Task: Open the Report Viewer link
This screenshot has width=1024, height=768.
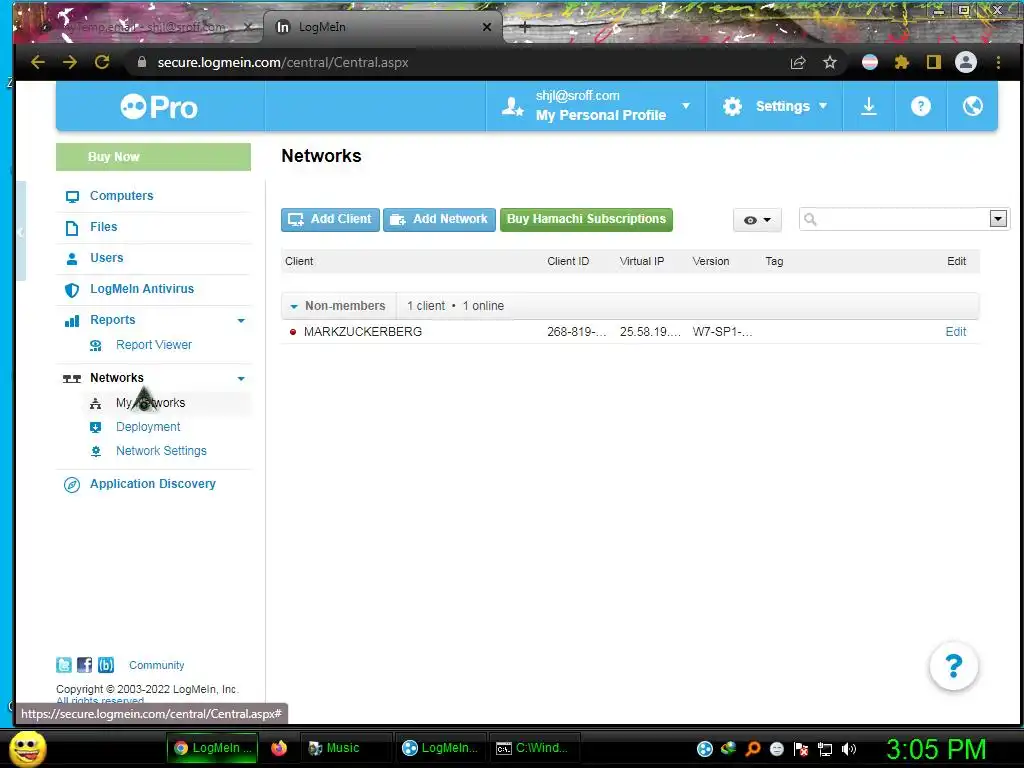Action: pyautogui.click(x=154, y=345)
